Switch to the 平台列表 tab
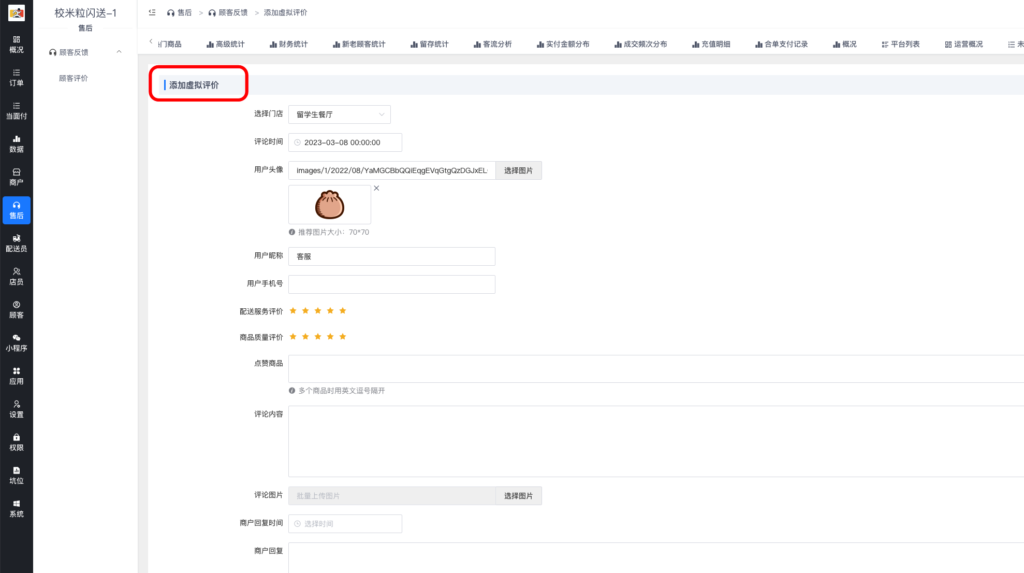This screenshot has height=573, width=1024. coord(901,44)
